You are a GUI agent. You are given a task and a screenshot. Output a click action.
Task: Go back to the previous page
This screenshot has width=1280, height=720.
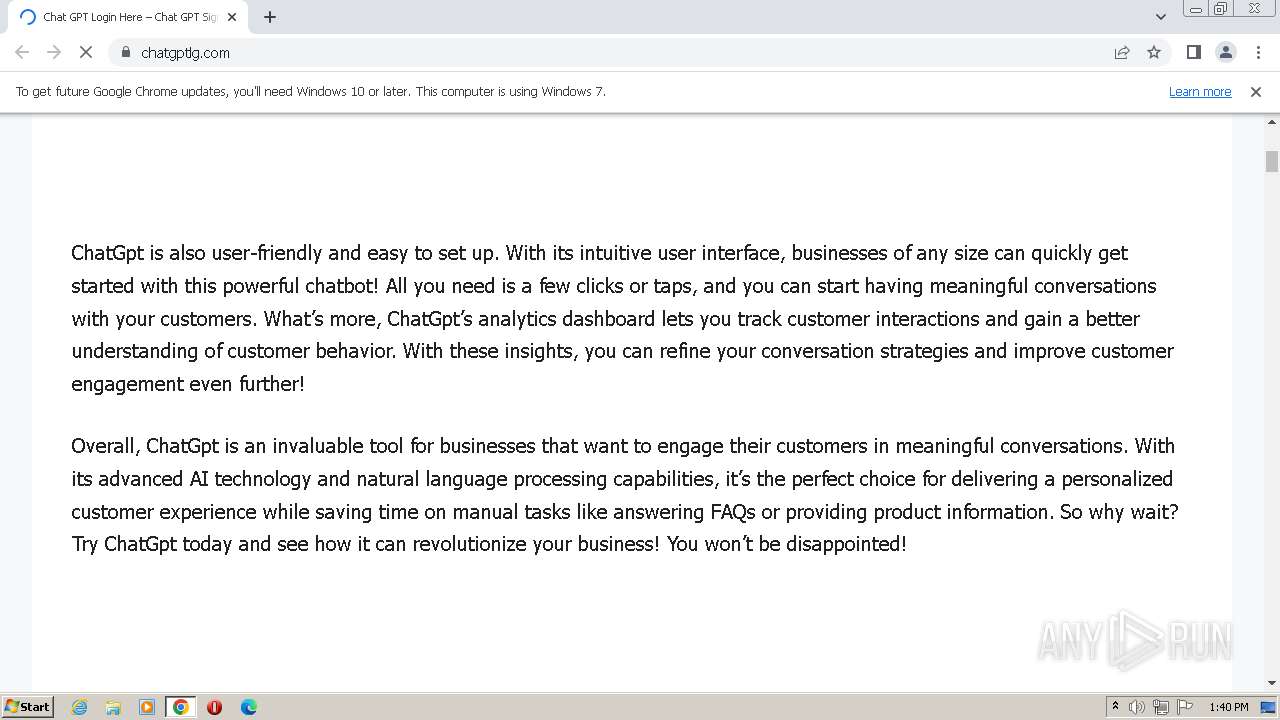coord(22,52)
